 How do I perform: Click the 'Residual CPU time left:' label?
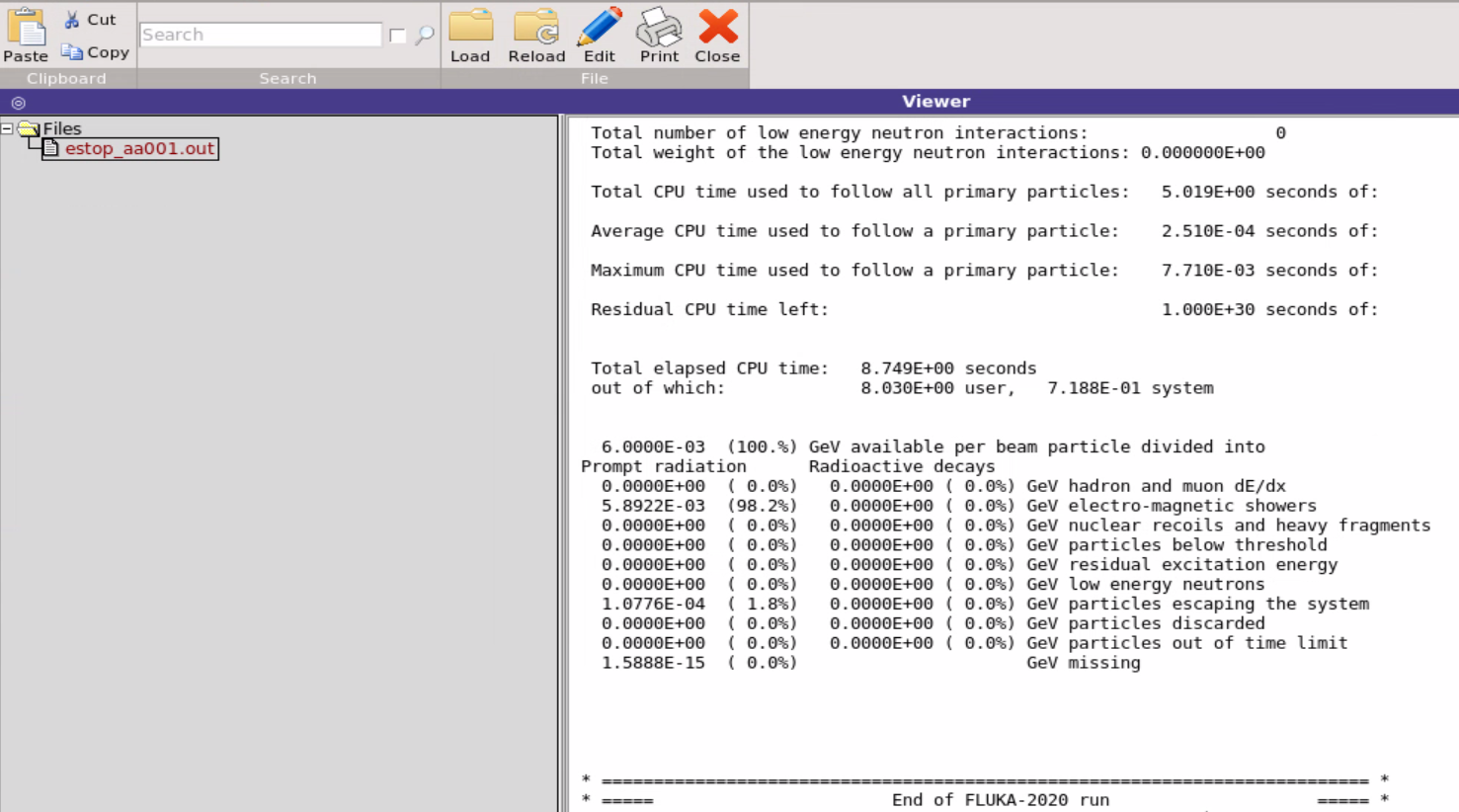tap(709, 309)
